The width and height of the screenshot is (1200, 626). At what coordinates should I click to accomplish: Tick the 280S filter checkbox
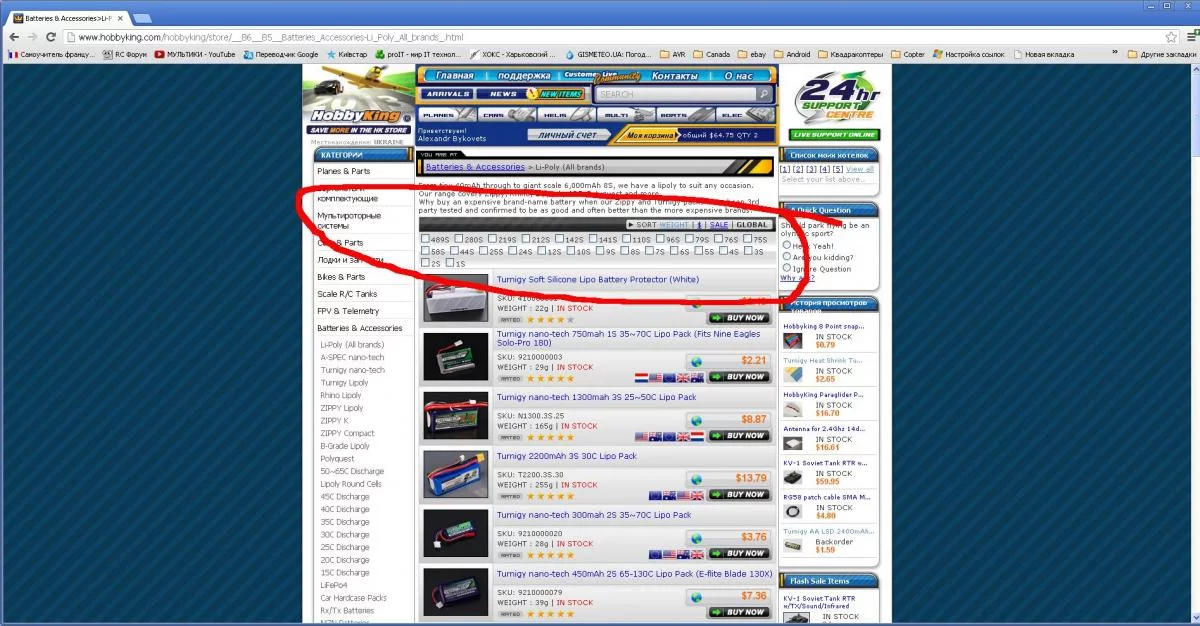[x=458, y=239]
